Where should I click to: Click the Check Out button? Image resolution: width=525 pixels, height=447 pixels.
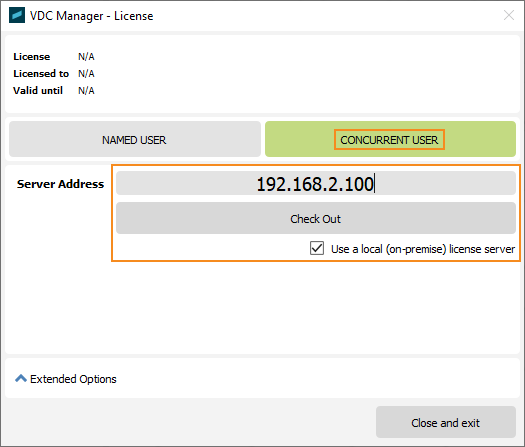tap(315, 218)
